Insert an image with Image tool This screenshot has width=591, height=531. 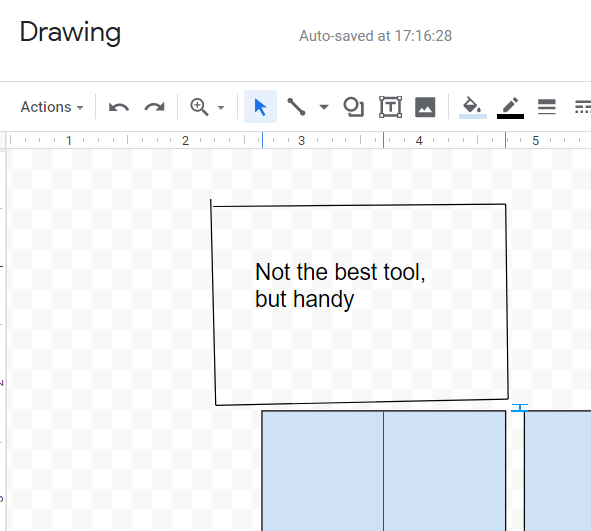(x=425, y=107)
